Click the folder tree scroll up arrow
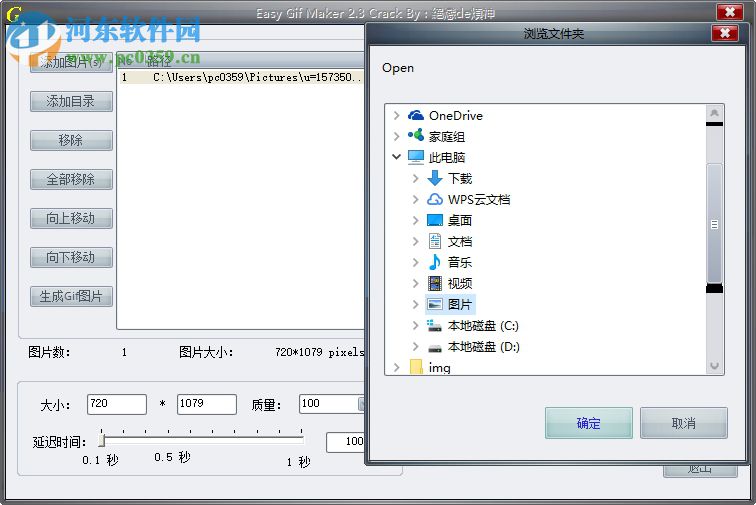 click(x=715, y=113)
